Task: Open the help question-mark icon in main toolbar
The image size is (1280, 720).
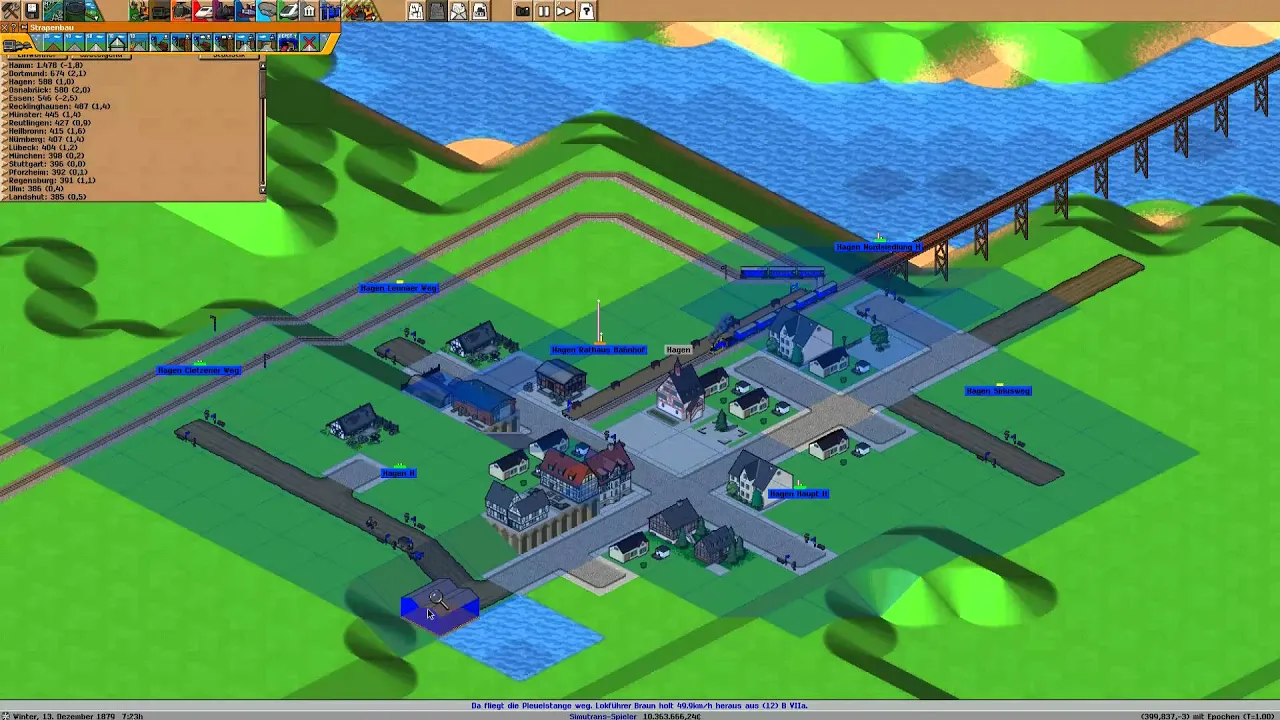Action: point(587,10)
